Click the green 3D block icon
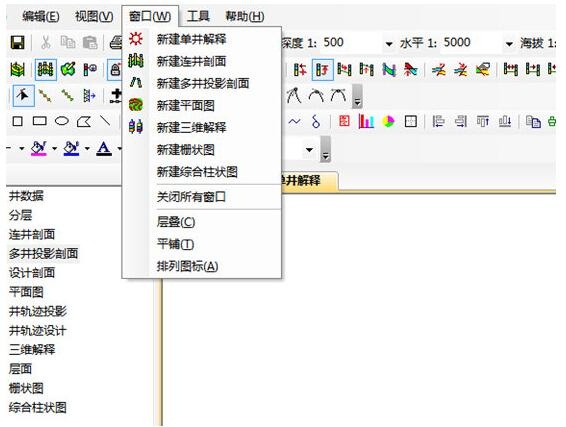 (x=17, y=69)
